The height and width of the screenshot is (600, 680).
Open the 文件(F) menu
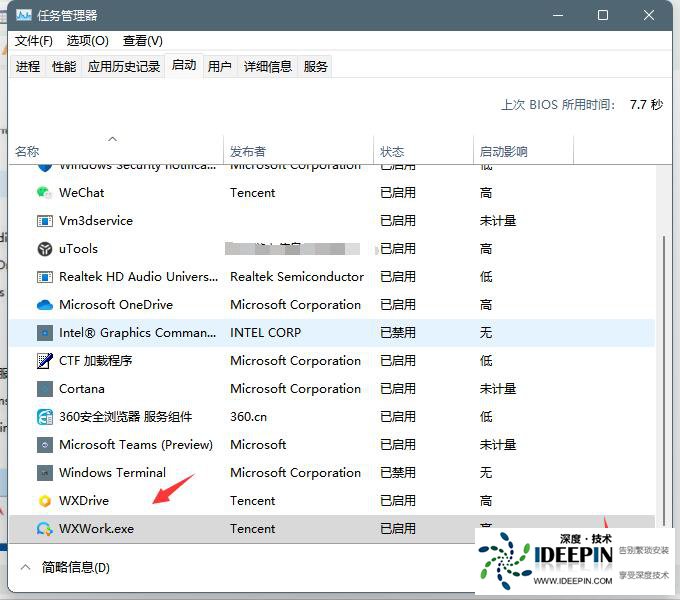33,41
